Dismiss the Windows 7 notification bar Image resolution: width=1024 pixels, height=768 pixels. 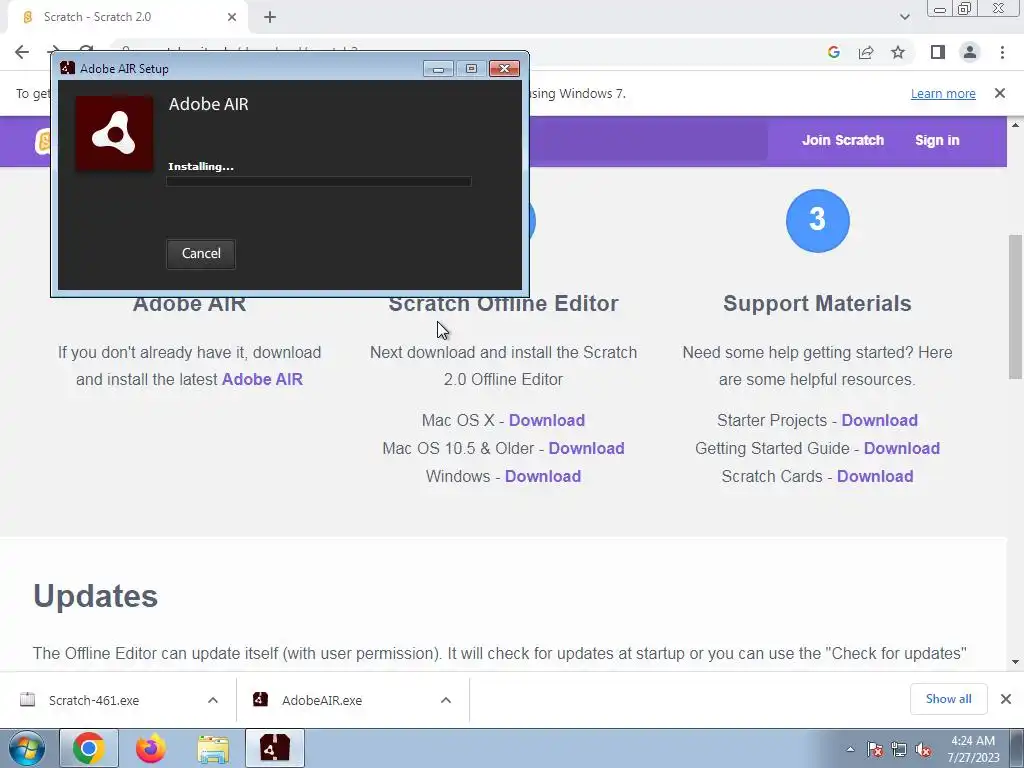1000,93
